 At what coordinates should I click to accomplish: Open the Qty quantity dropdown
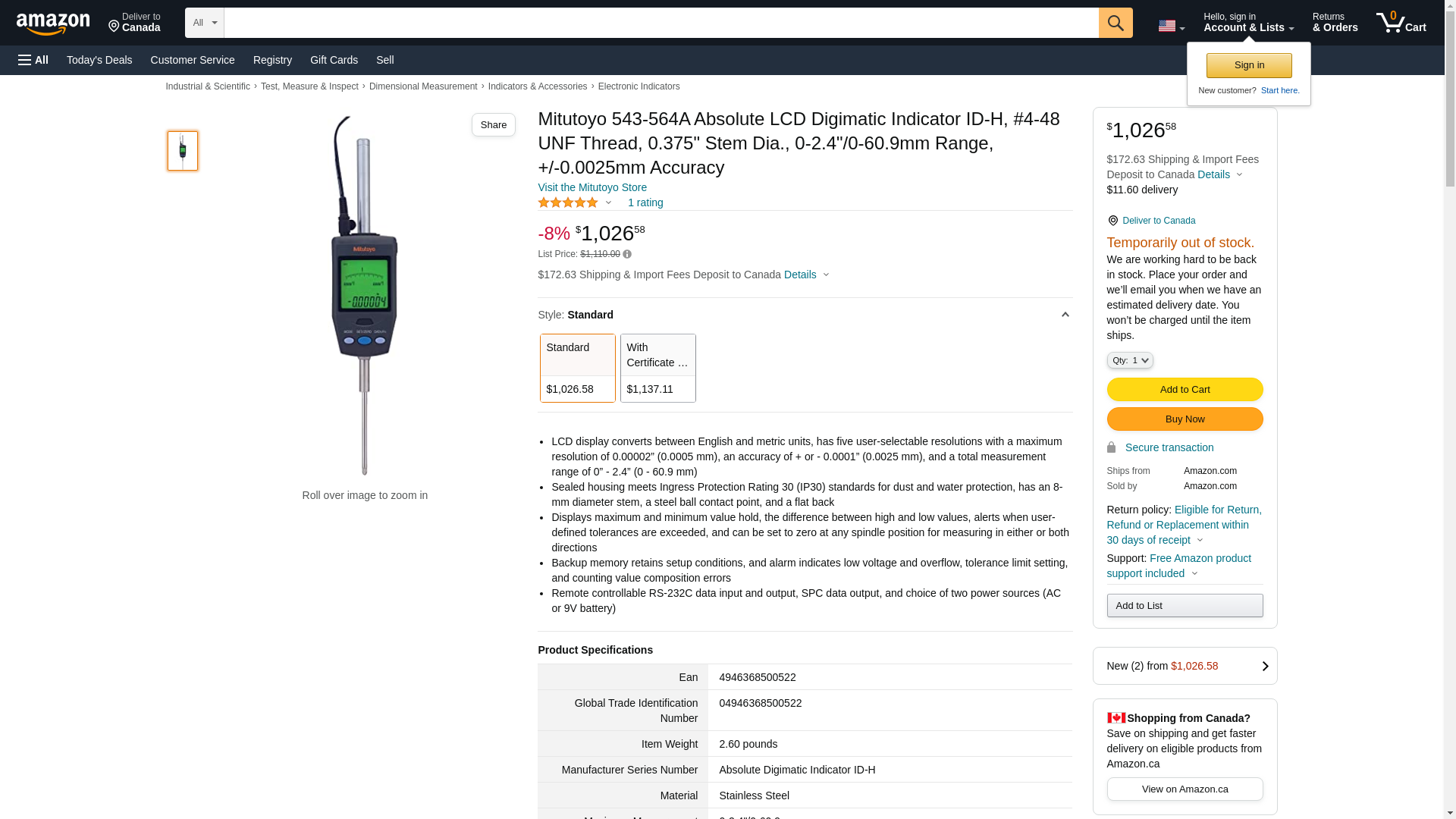coord(1129,361)
